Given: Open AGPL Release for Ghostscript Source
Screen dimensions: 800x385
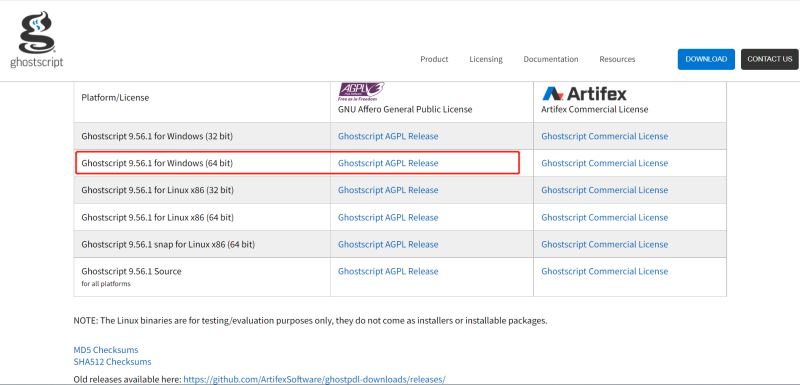Looking at the screenshot, I should 388,271.
